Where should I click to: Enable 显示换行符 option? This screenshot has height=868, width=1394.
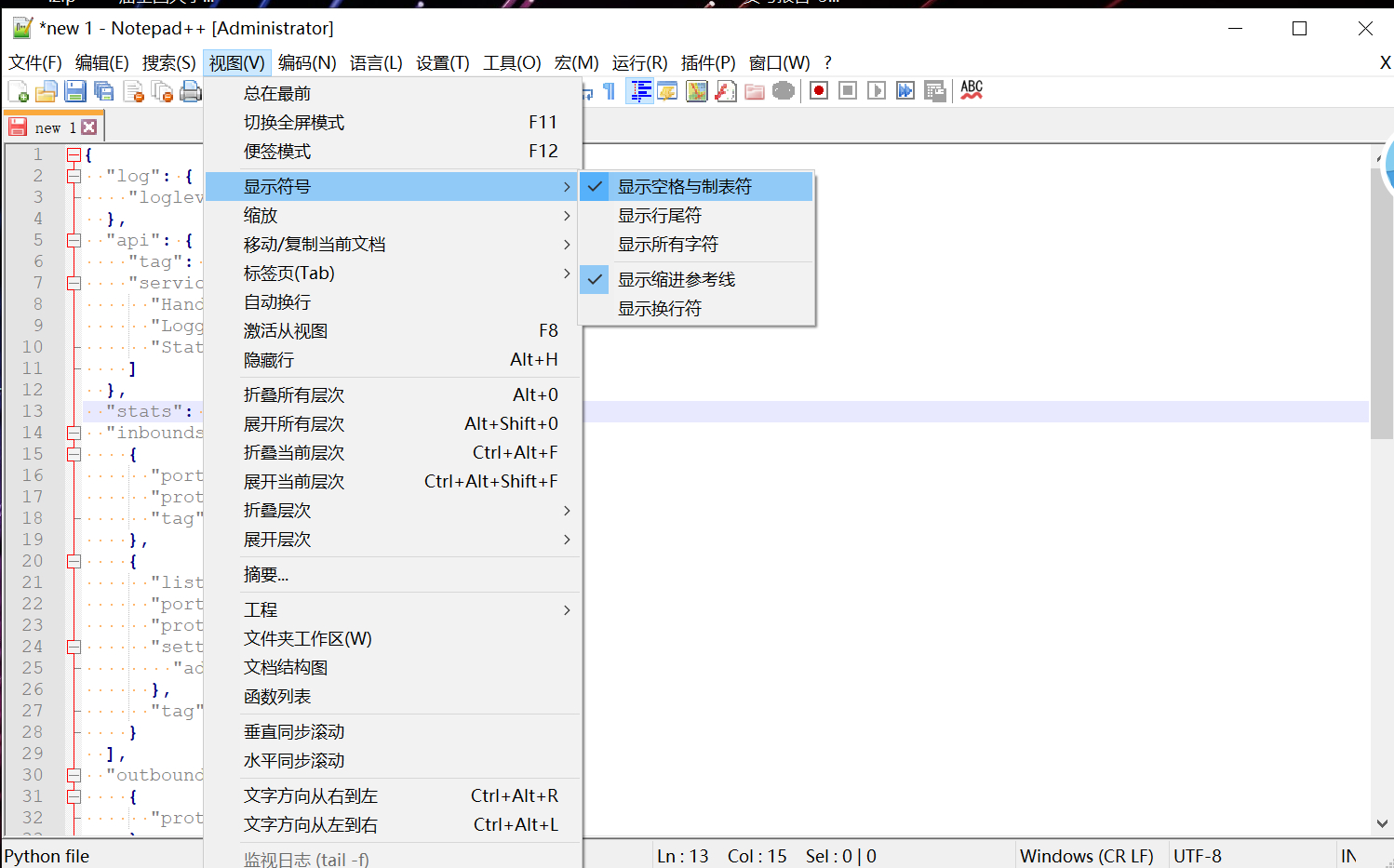click(x=696, y=308)
